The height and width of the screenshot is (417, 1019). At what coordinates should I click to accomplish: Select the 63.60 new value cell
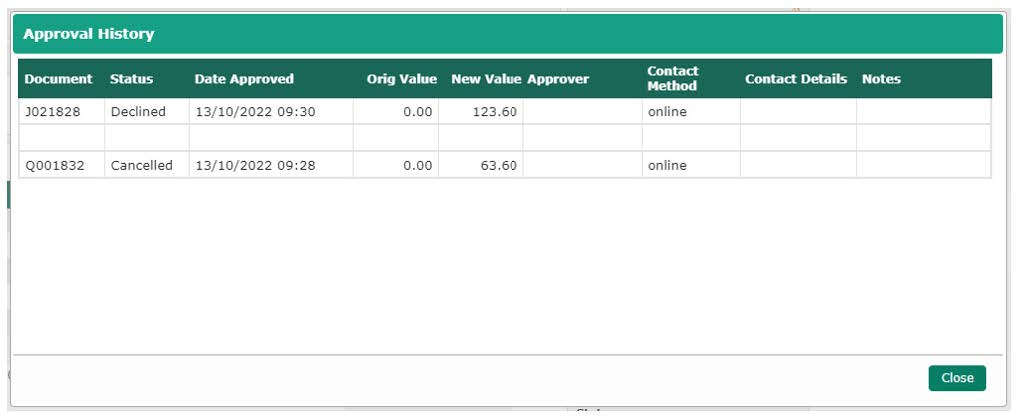(x=498, y=166)
